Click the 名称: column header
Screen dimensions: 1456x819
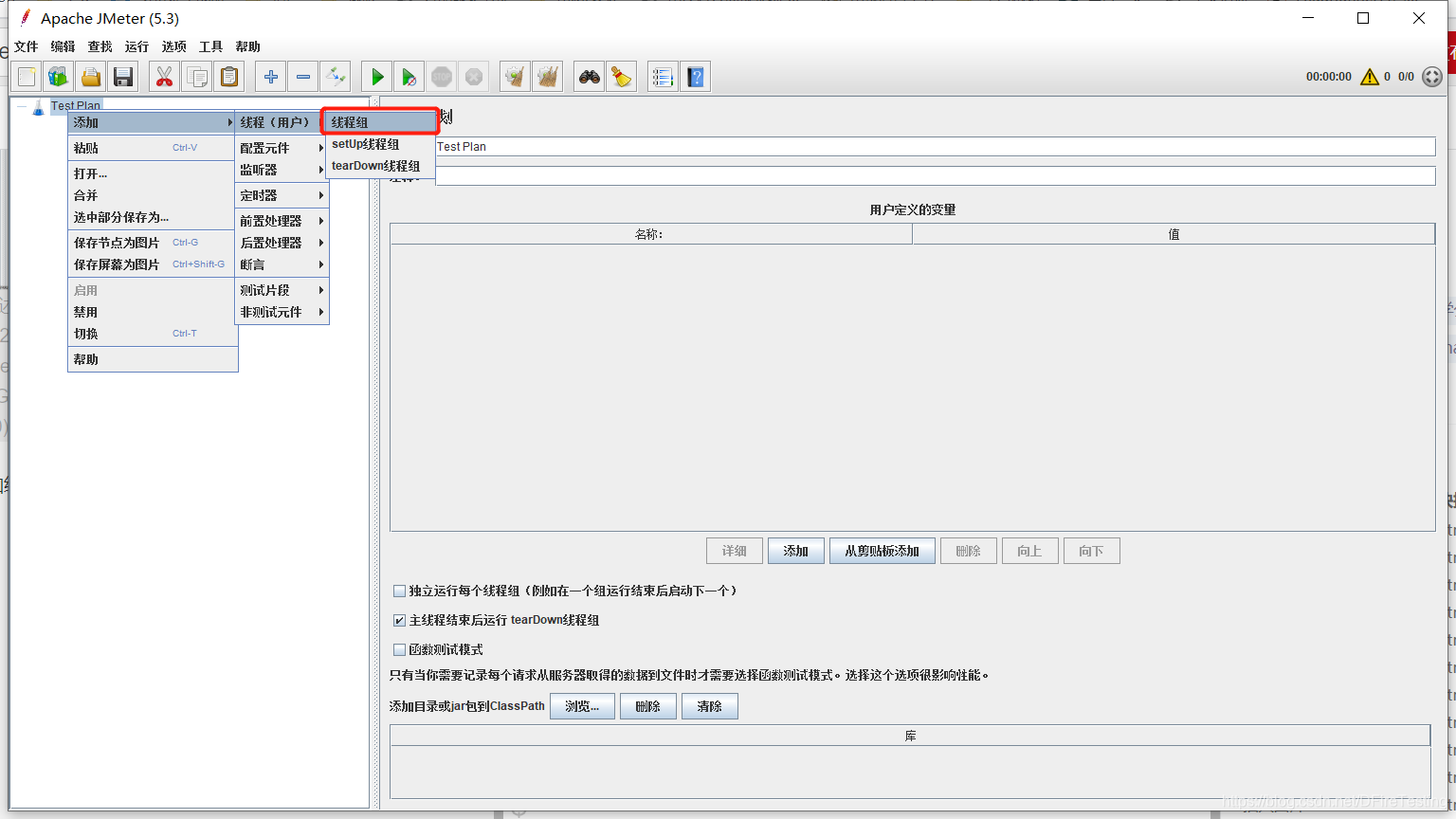(651, 234)
